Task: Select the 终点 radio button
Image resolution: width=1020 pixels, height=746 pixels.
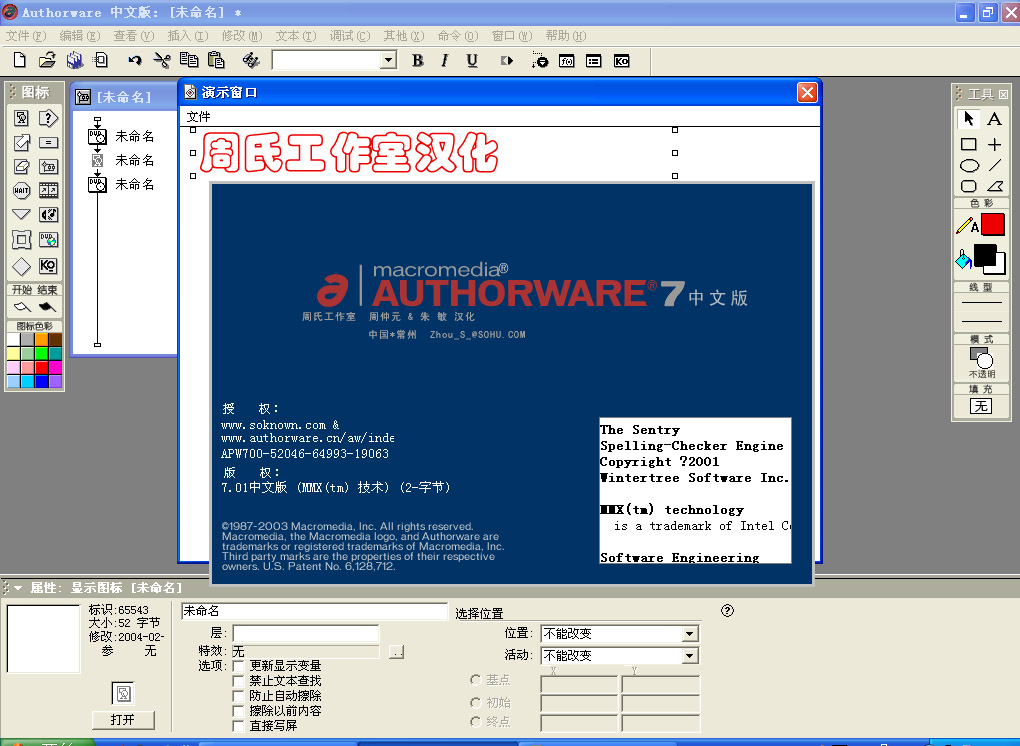Action: (x=476, y=721)
